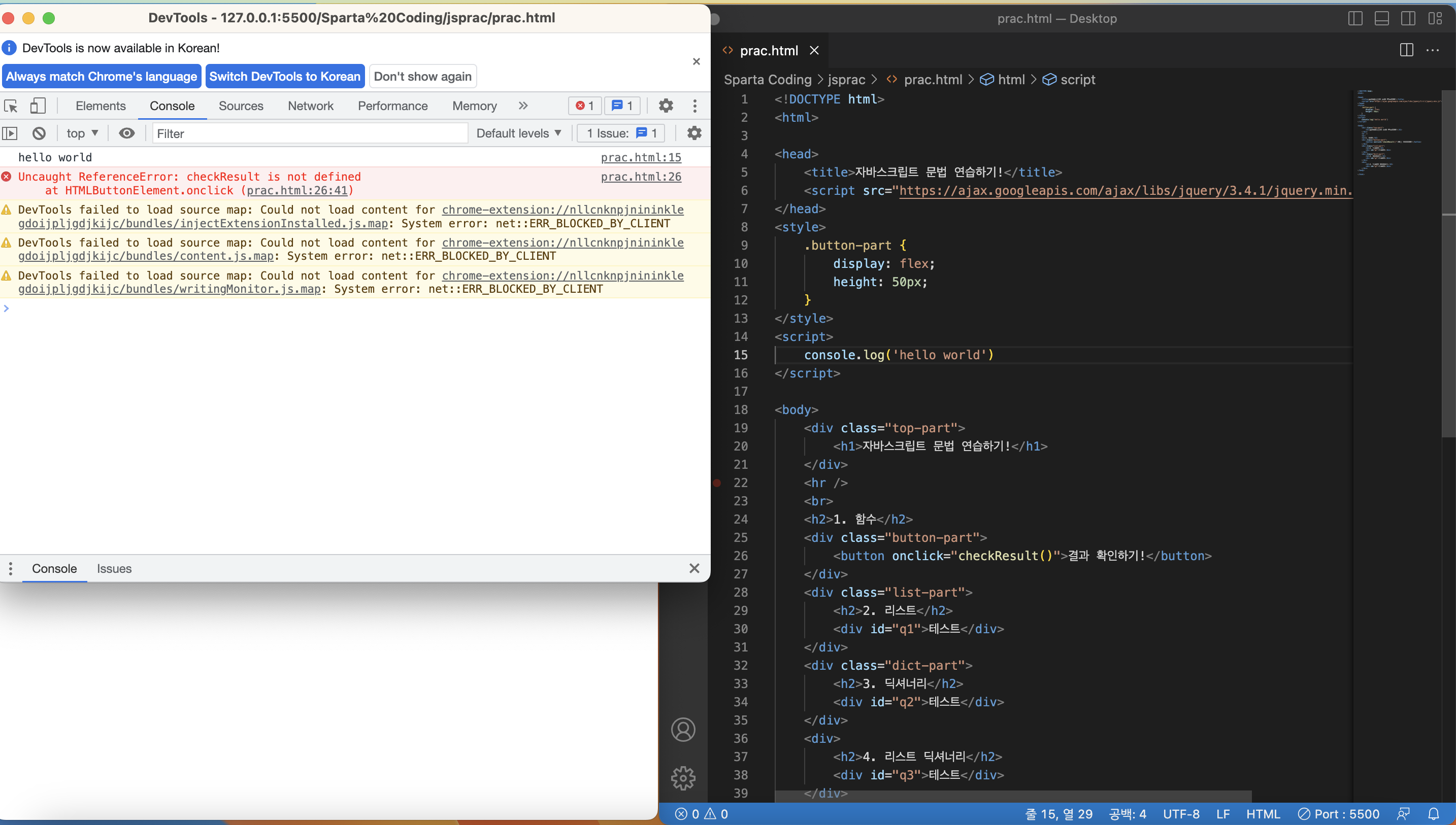Select UTF-8 encoding status item
This screenshot has width=1456, height=825.
pos(1181,814)
